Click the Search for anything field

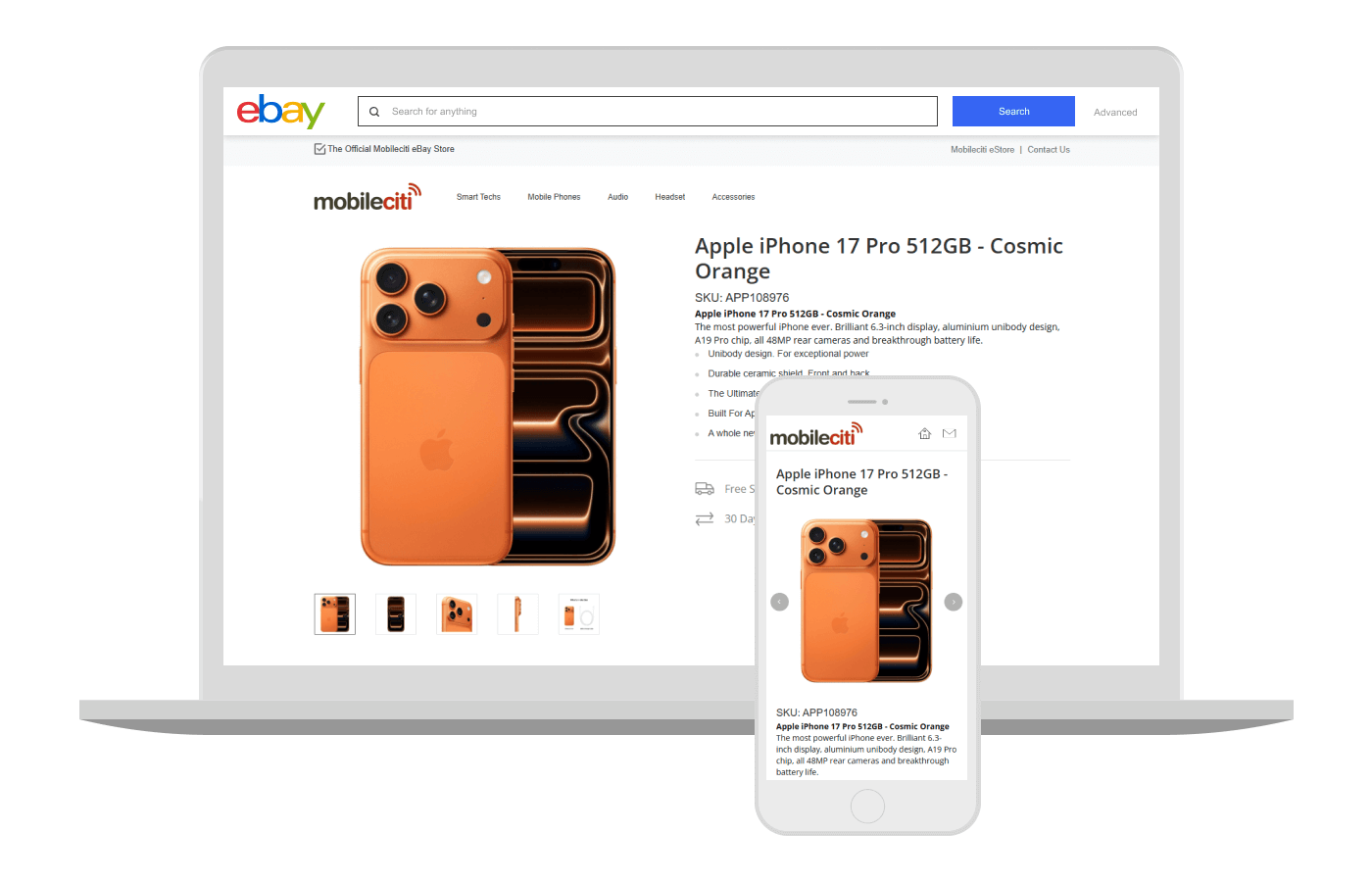tap(648, 111)
